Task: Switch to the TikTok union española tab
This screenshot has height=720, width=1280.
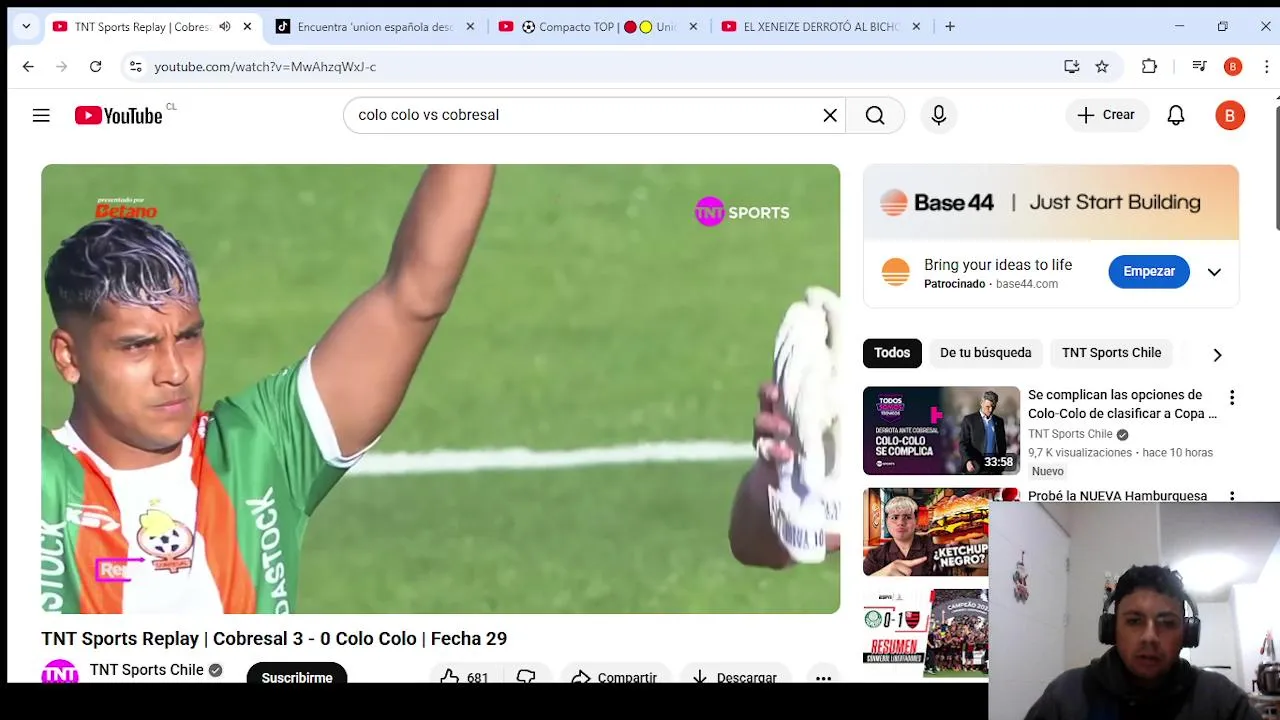Action: click(375, 27)
